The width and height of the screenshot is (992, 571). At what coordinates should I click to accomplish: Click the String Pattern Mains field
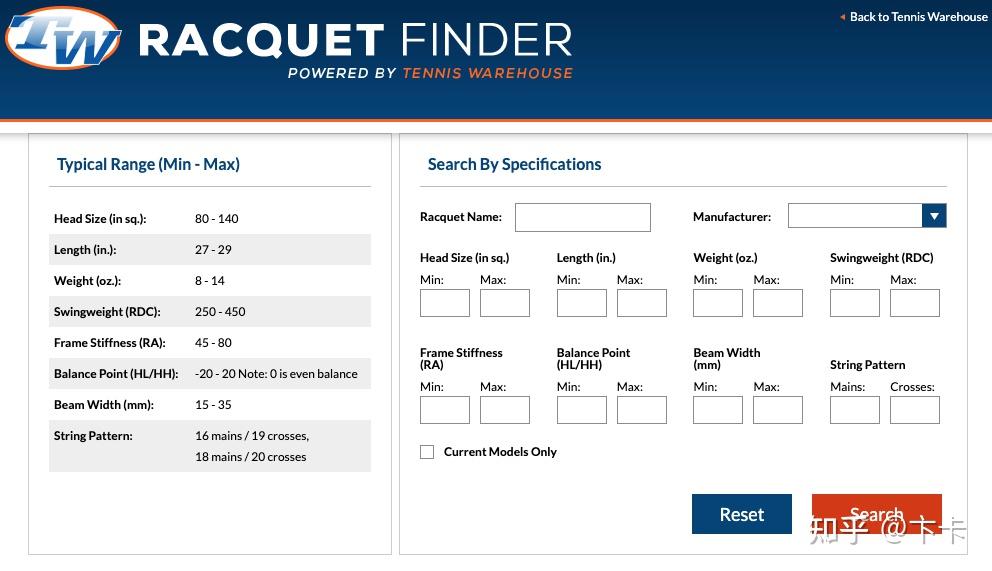click(x=855, y=410)
